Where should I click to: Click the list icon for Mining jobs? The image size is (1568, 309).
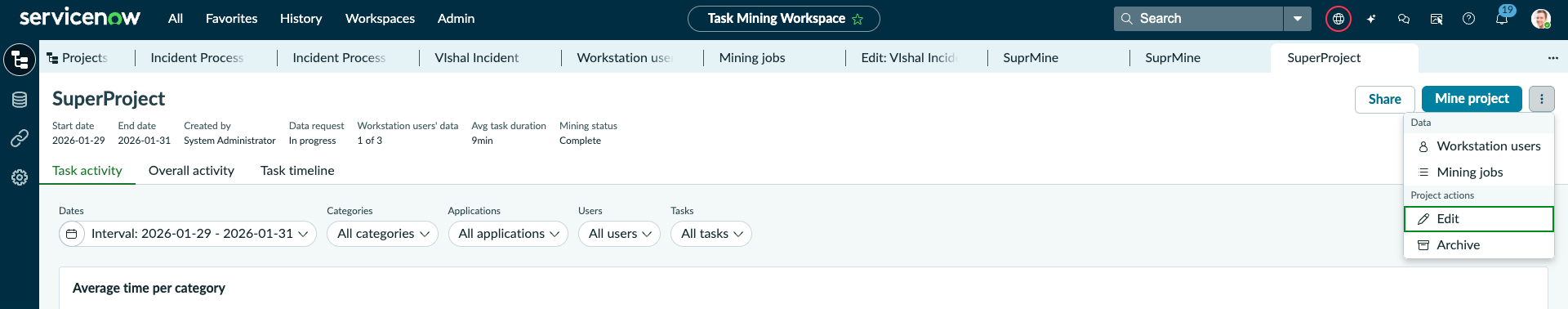1423,172
